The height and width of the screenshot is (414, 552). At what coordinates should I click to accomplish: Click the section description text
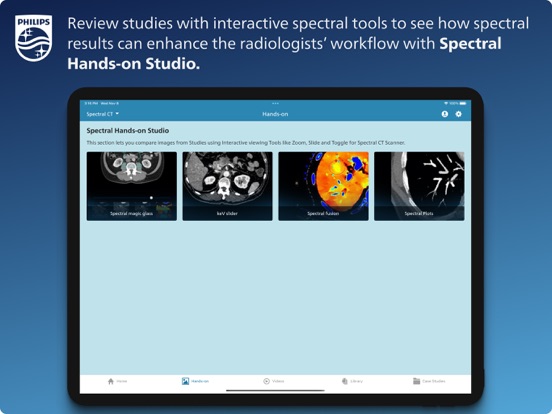(x=246, y=143)
